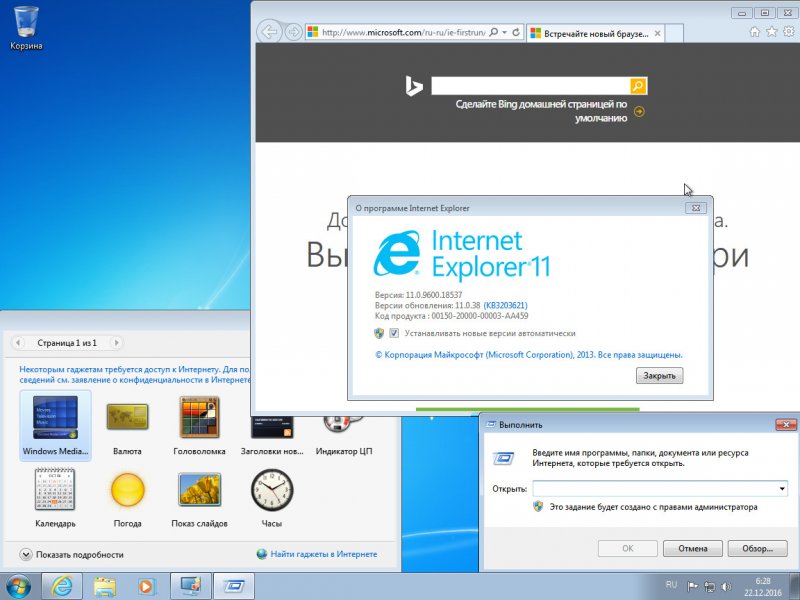
Task: Open the address bar search dropdown arrow
Action: pyautogui.click(x=505, y=32)
